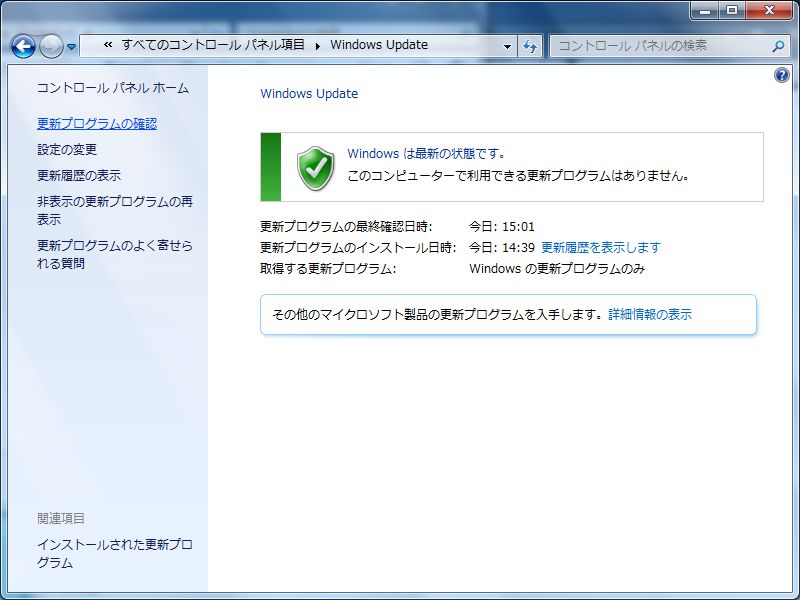The image size is (800, 600).
Task: Open the recent pages dropdown arrow
Action: coord(71,47)
